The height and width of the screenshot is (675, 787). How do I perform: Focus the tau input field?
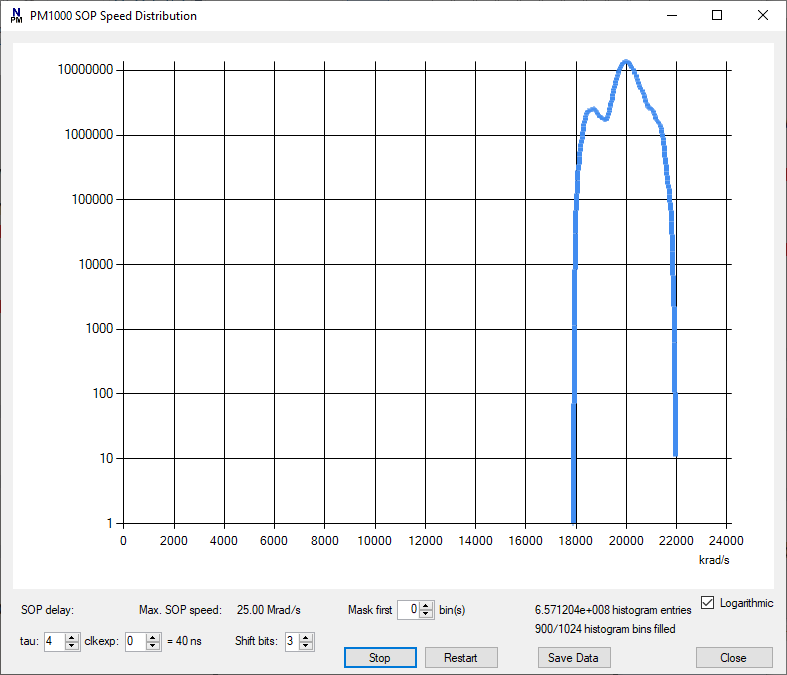53,642
